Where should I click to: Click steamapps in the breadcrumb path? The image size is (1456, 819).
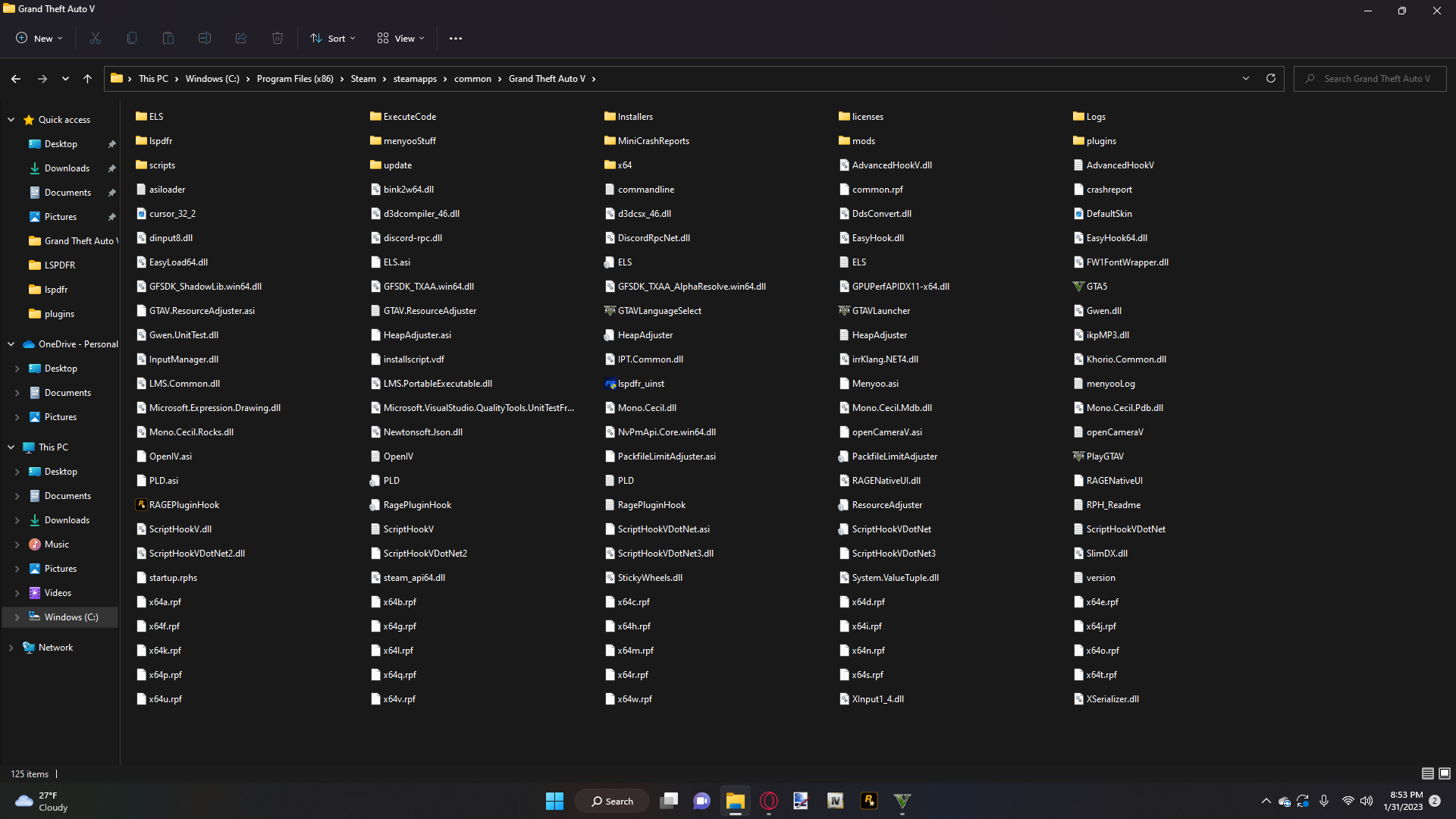point(415,79)
